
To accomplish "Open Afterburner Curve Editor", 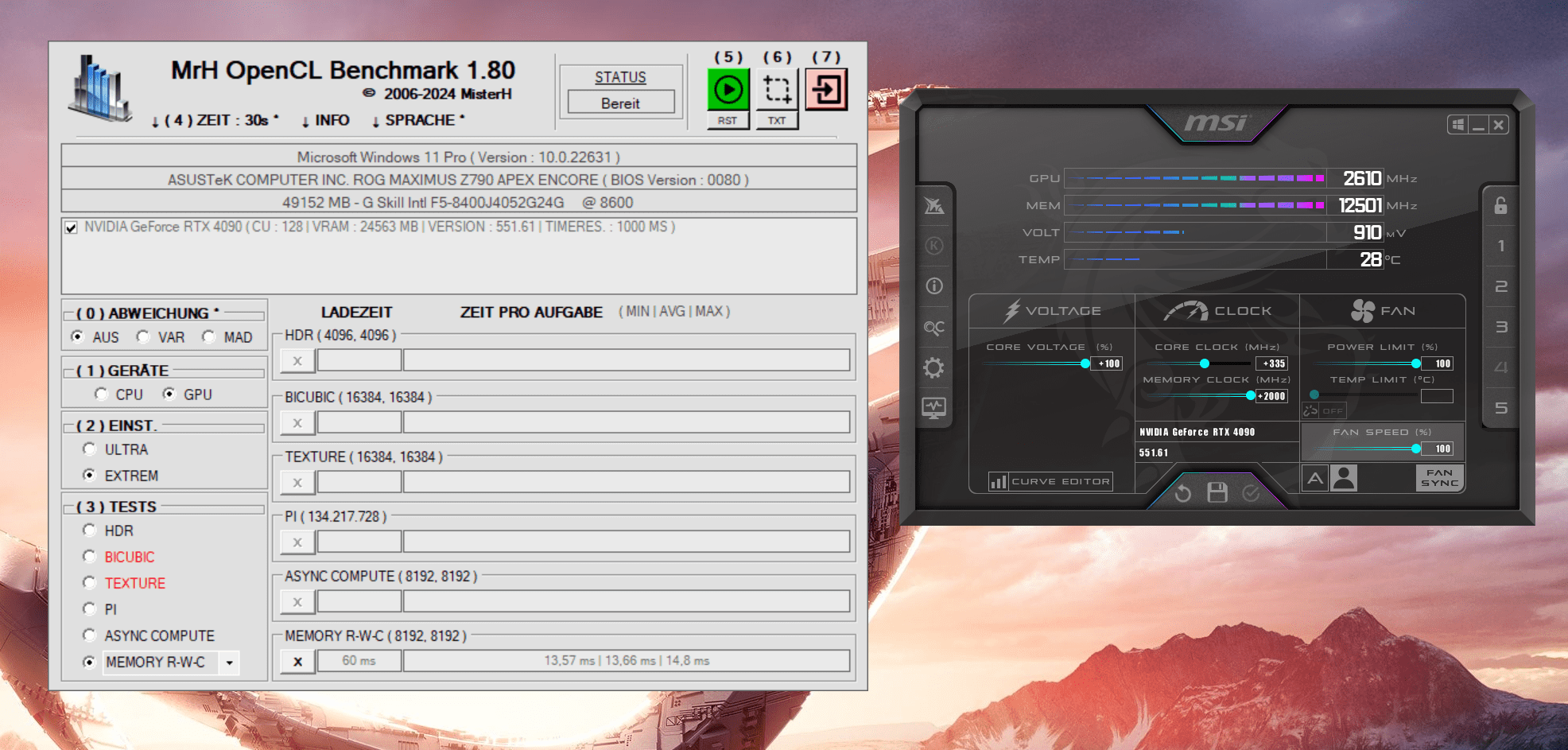I will point(1050,481).
